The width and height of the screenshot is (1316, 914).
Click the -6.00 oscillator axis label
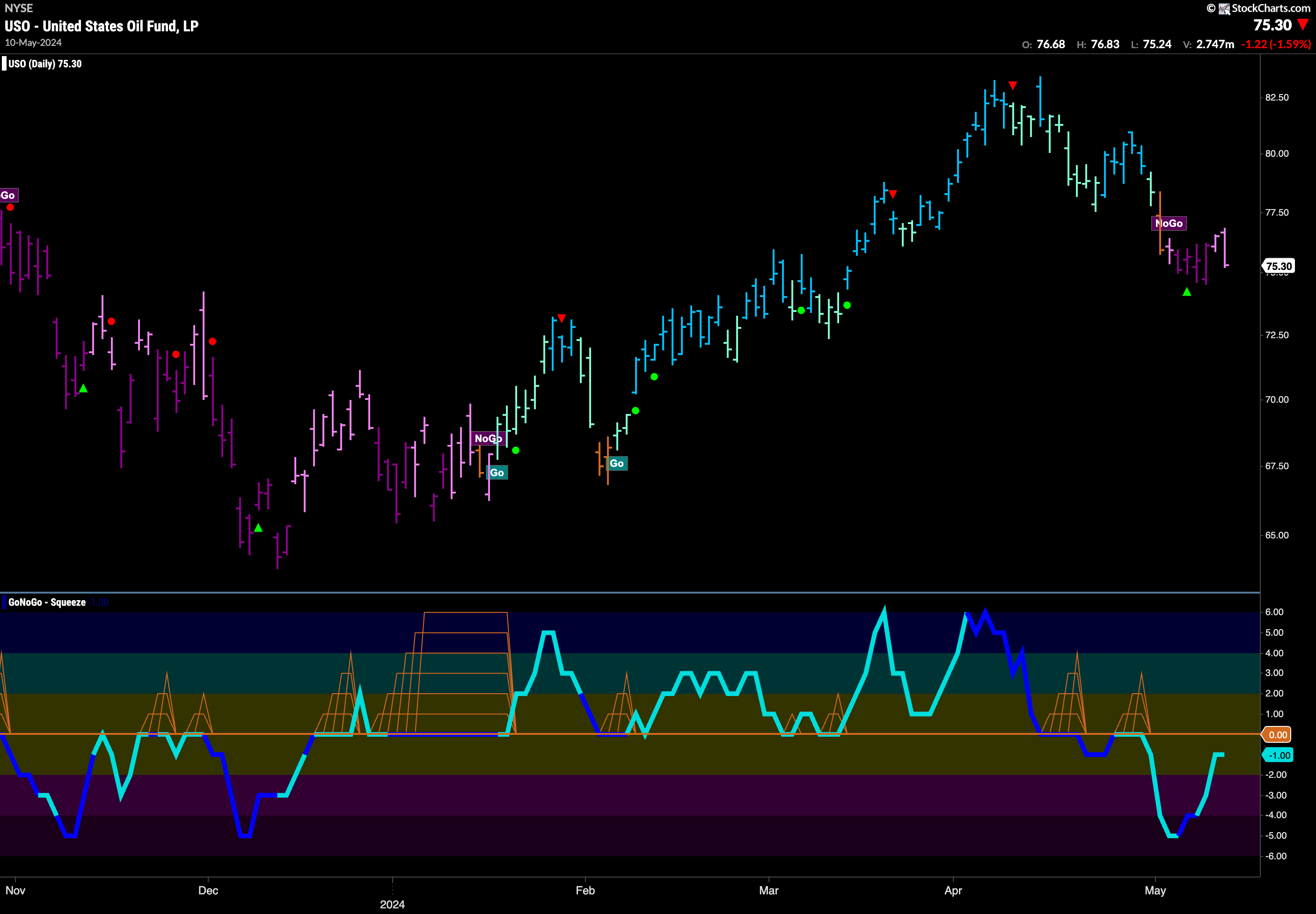click(1276, 856)
